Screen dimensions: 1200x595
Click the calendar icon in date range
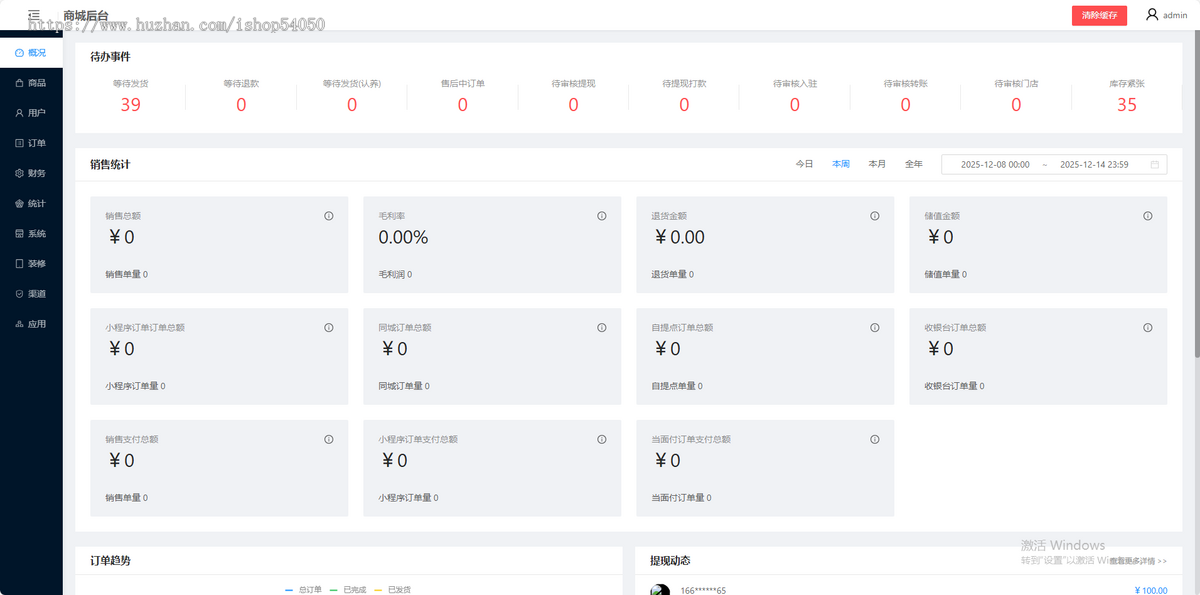coord(1155,164)
